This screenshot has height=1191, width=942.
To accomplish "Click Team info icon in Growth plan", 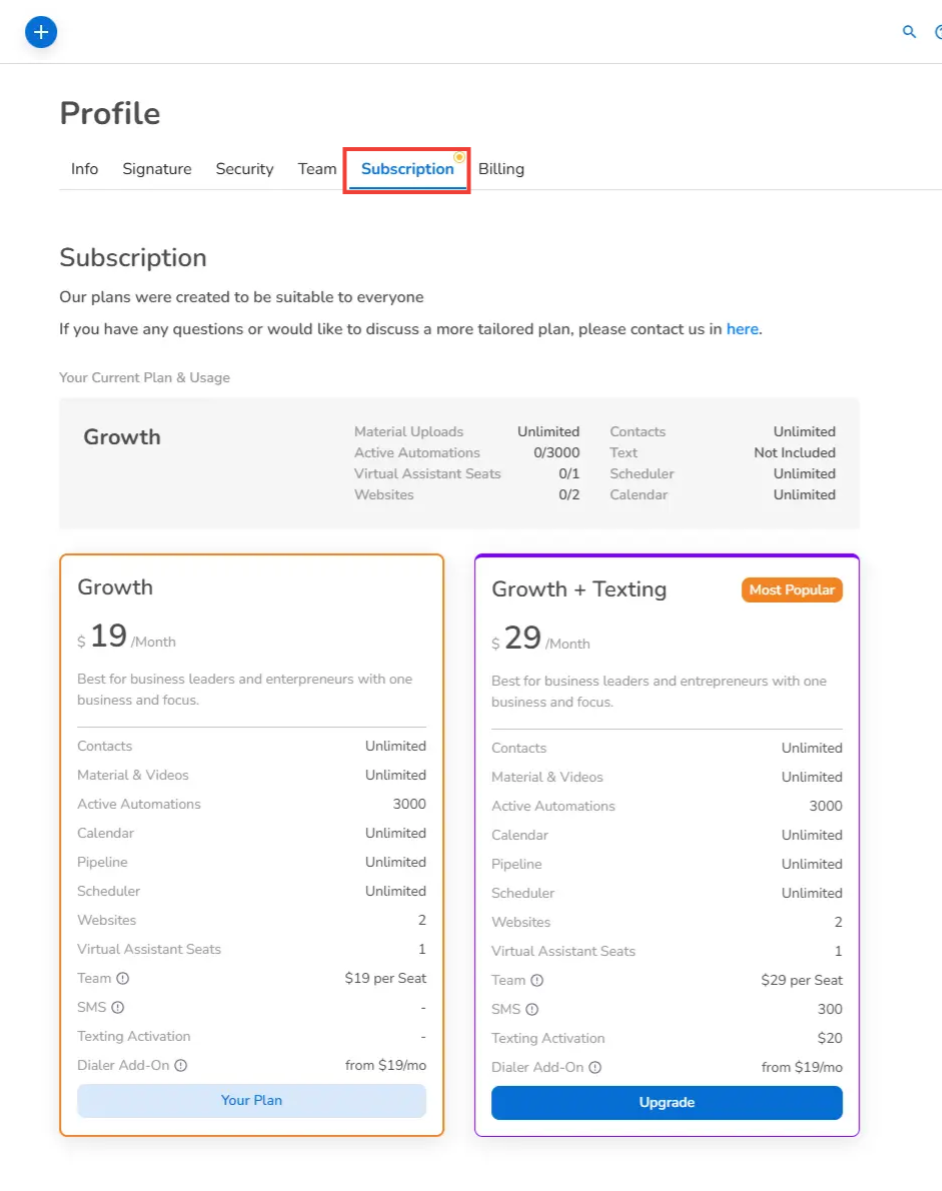I will (x=123, y=979).
